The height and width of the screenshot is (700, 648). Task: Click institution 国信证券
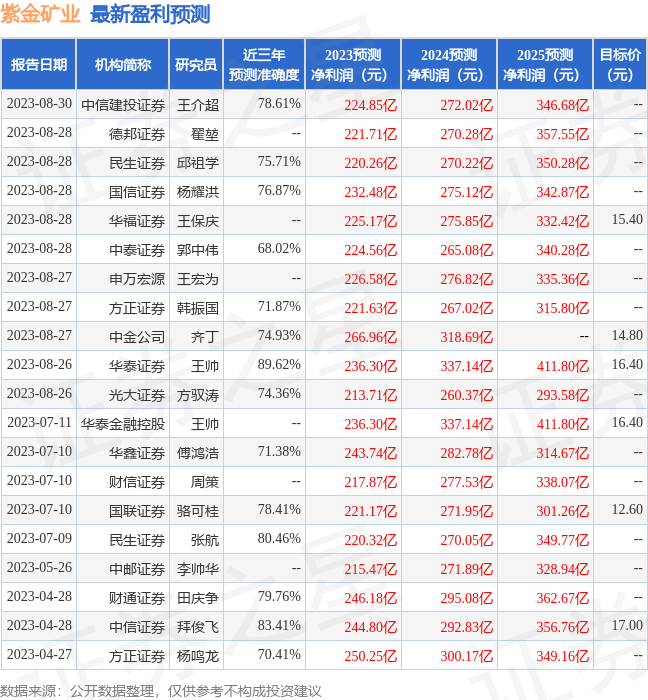coord(137,192)
